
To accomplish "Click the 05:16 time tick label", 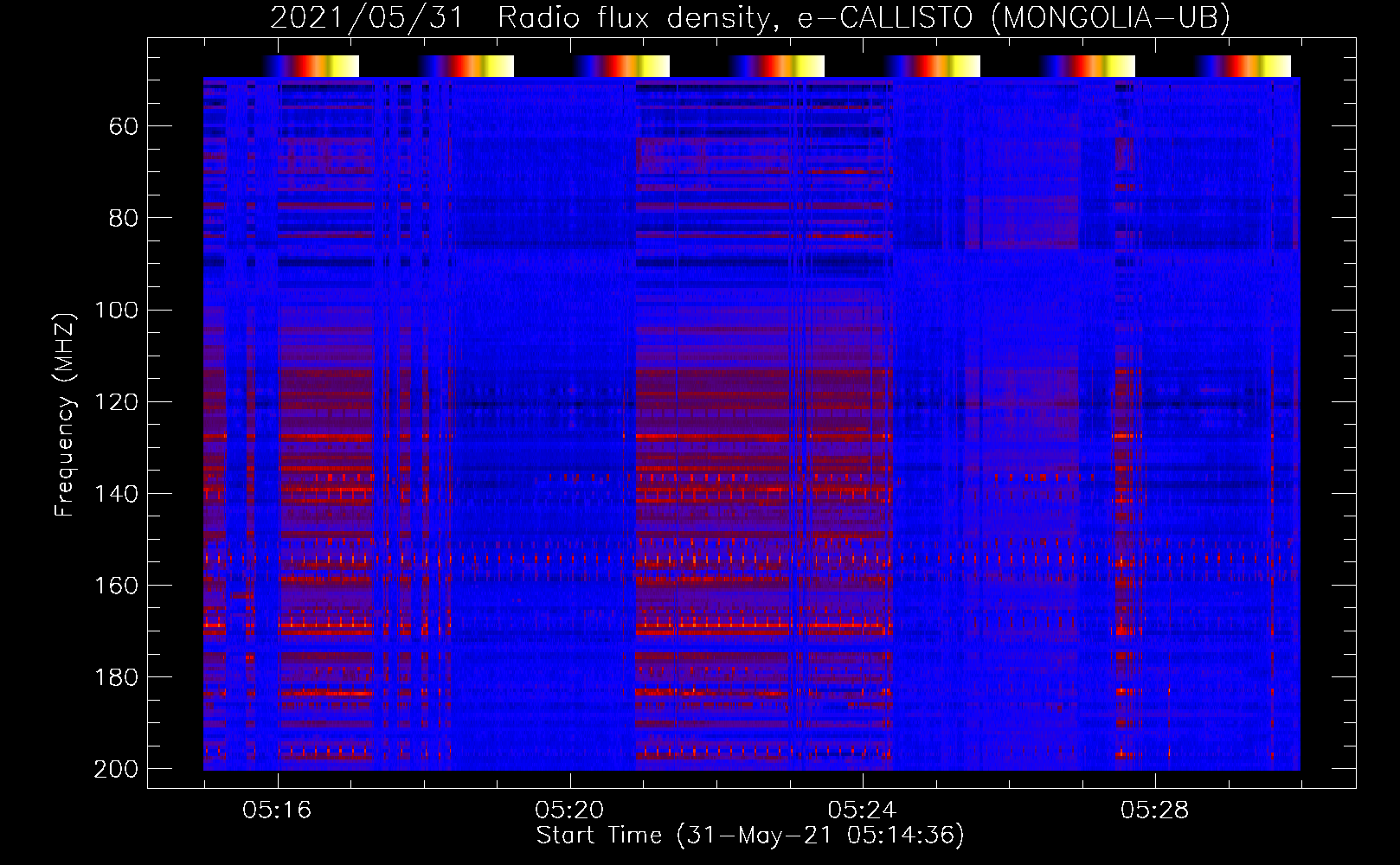I will (x=277, y=810).
